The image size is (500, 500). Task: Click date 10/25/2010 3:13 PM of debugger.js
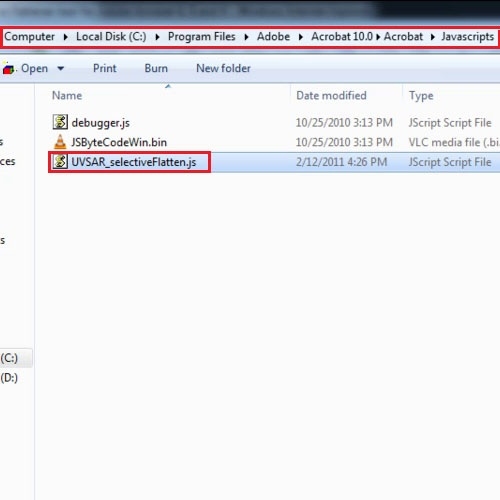click(344, 123)
